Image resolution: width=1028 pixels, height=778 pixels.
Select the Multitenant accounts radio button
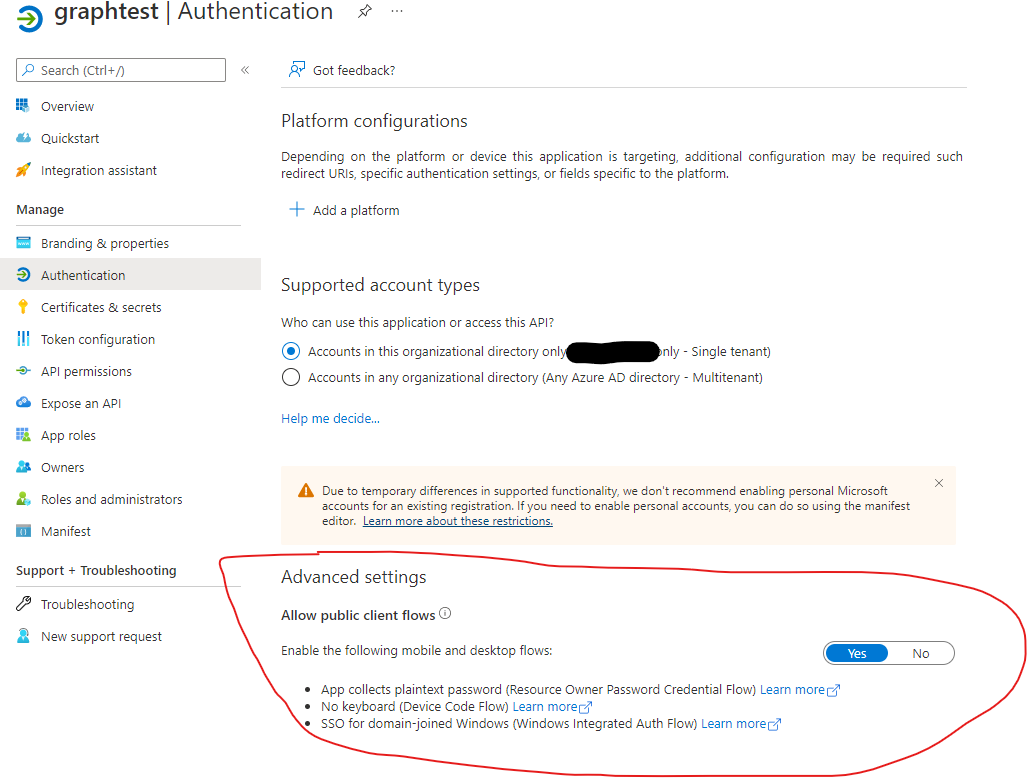click(x=290, y=378)
